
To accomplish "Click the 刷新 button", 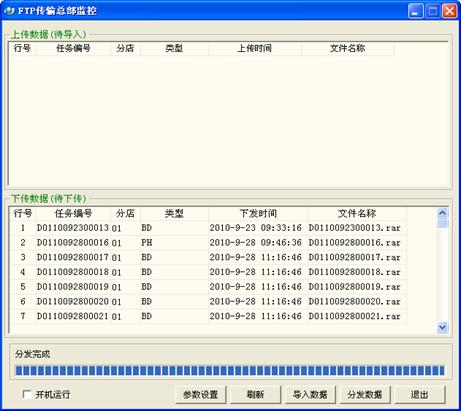I will click(x=255, y=395).
